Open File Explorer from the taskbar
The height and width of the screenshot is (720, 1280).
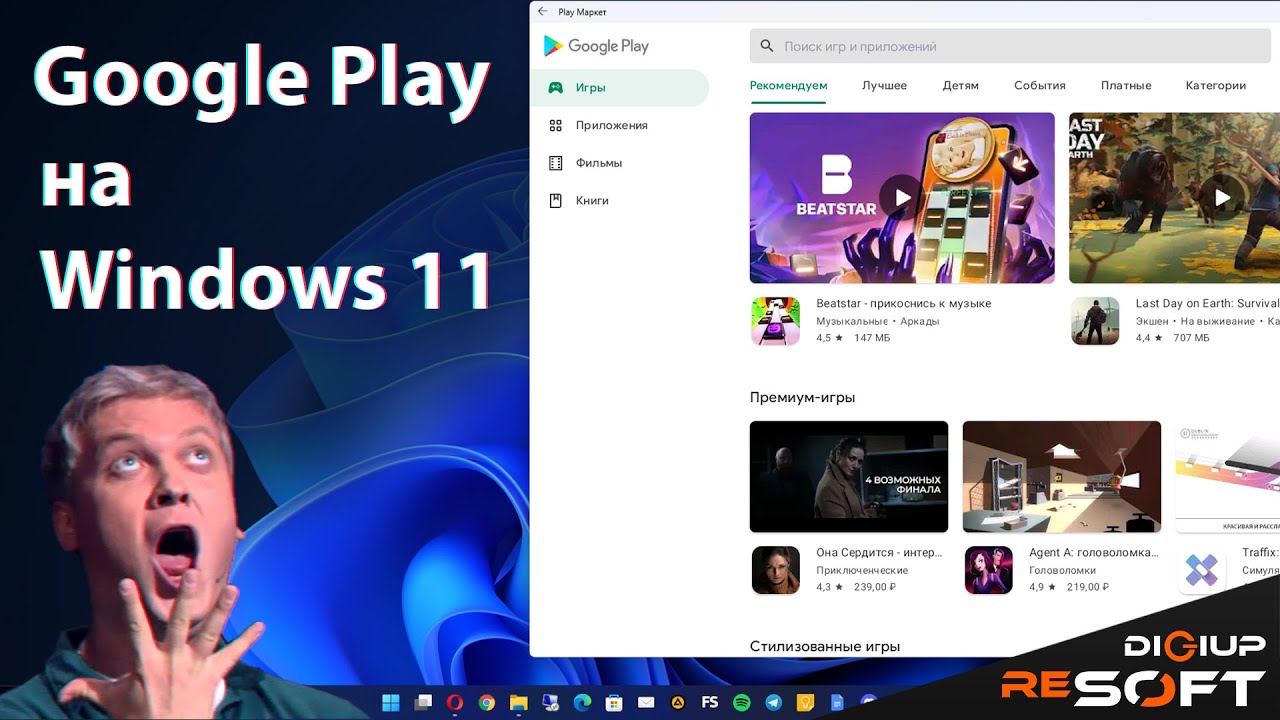tap(518, 703)
